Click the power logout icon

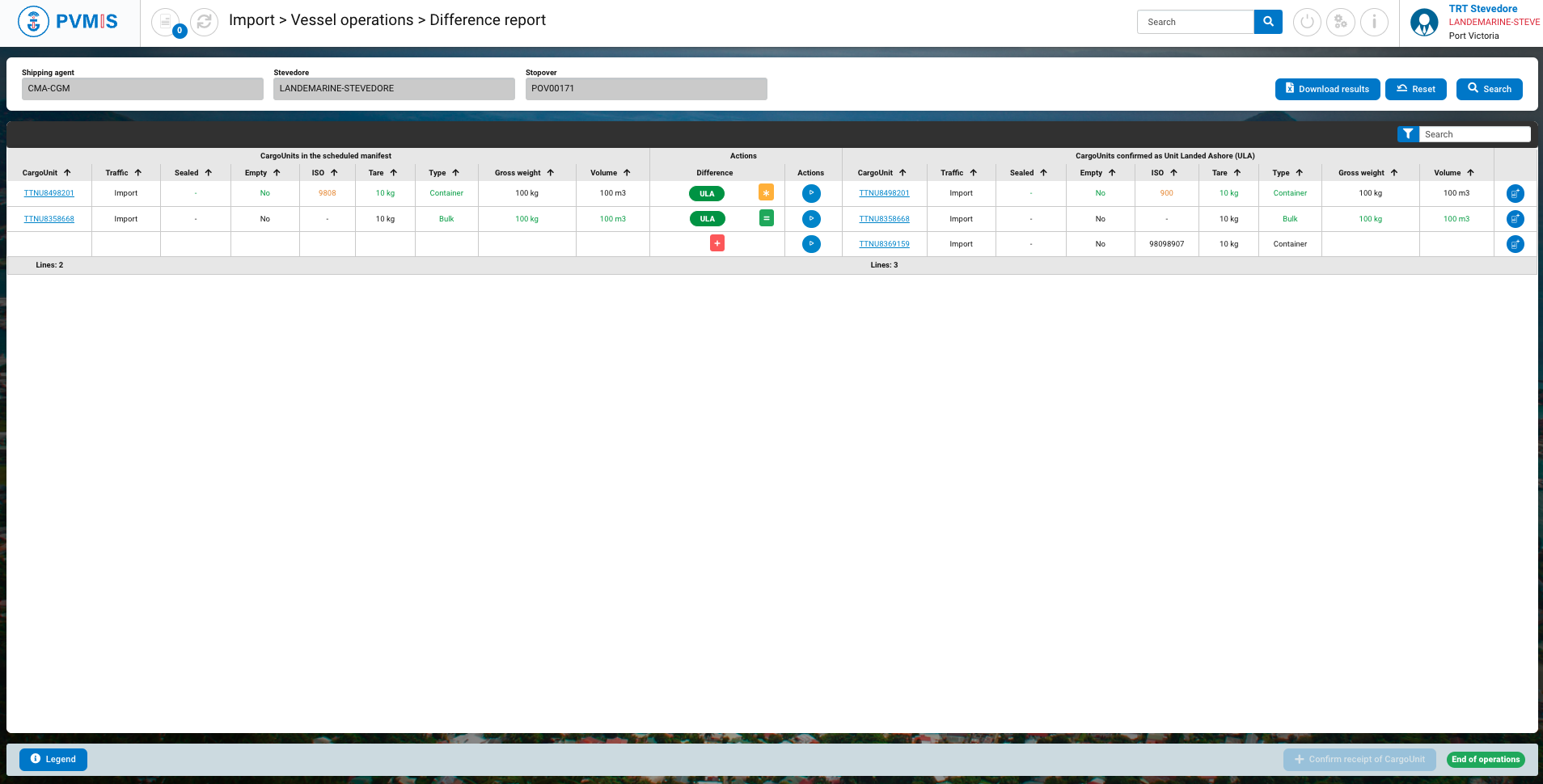click(1307, 22)
